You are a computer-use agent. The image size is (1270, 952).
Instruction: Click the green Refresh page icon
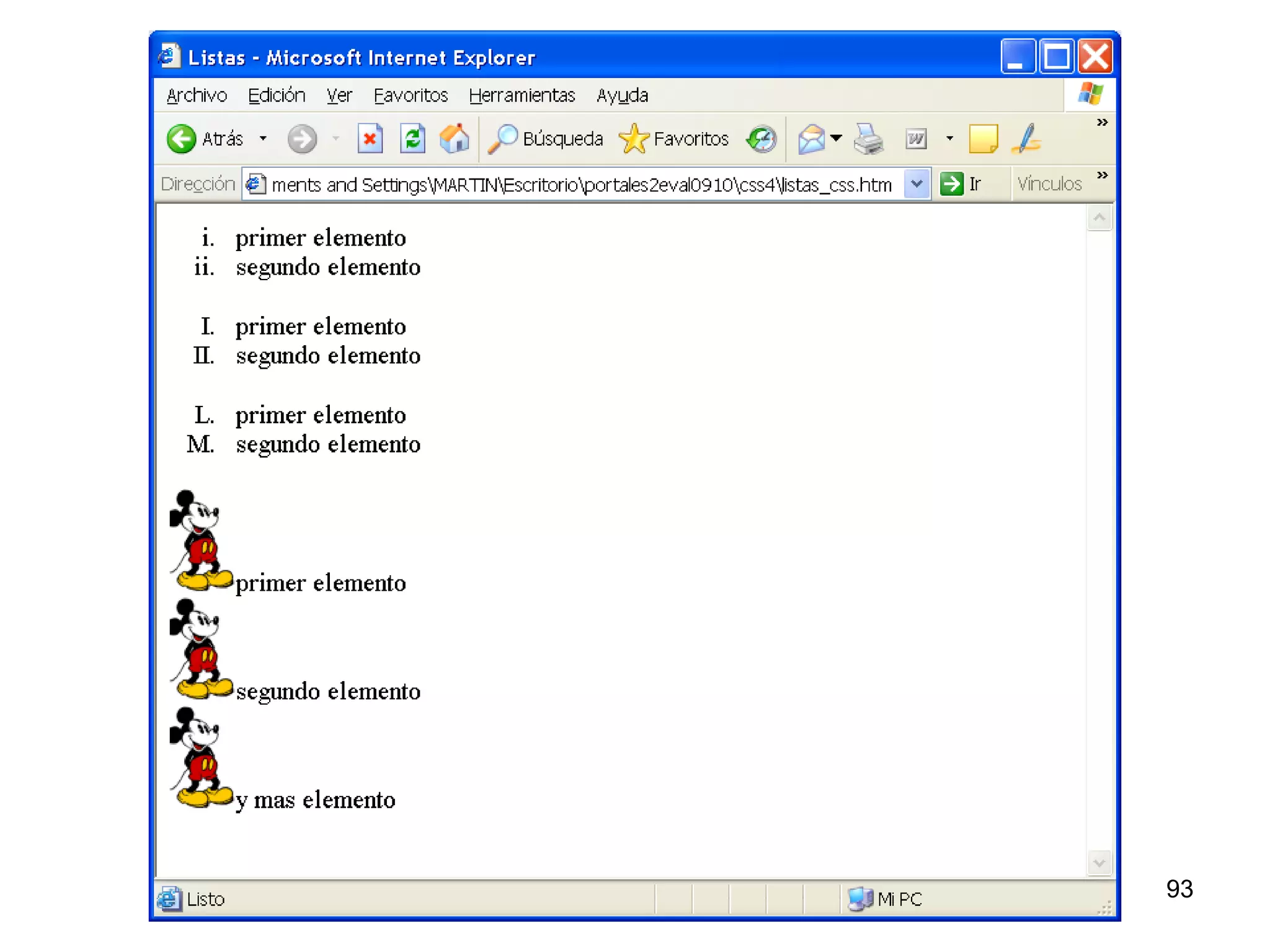pyautogui.click(x=412, y=139)
